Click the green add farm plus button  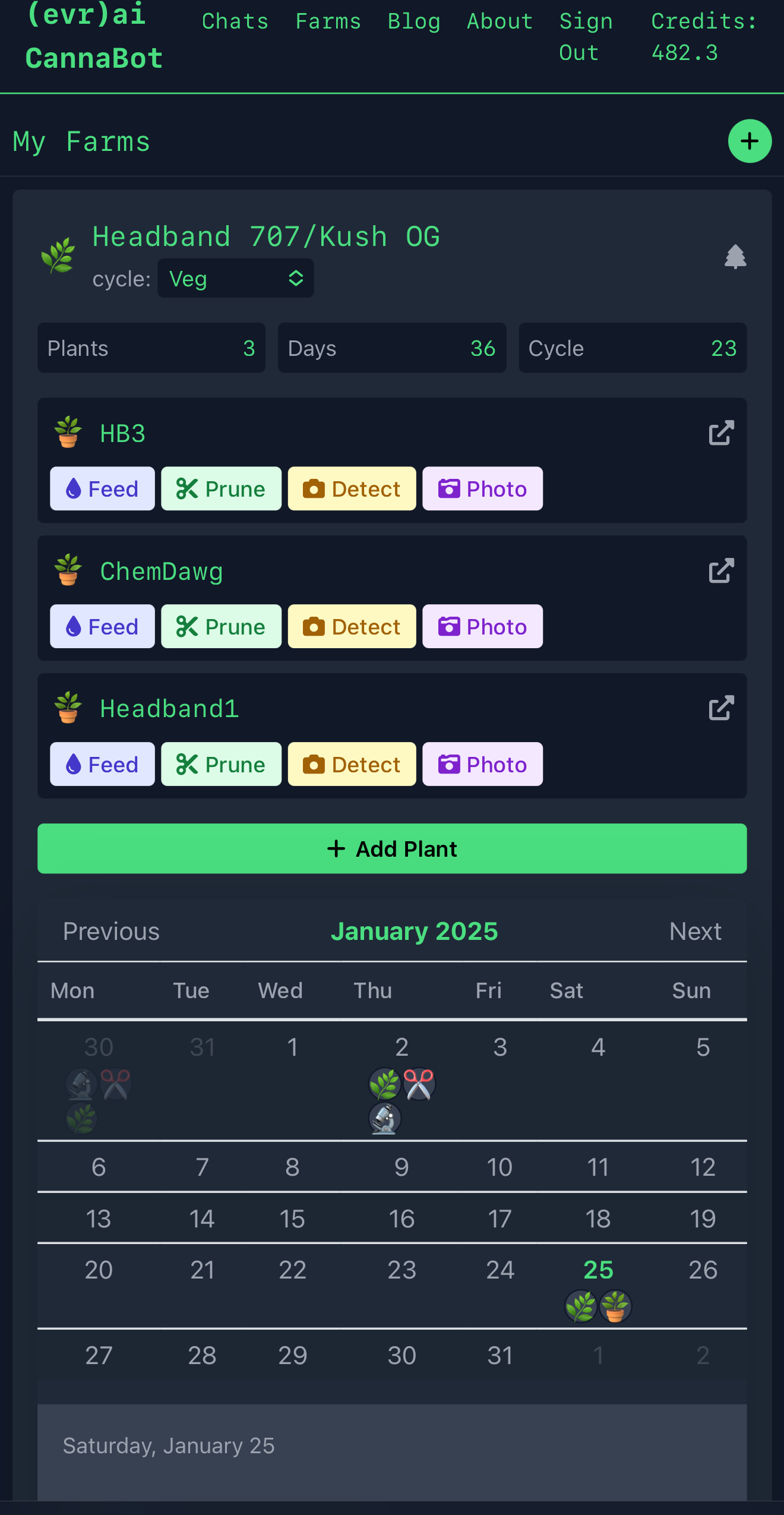pos(750,141)
